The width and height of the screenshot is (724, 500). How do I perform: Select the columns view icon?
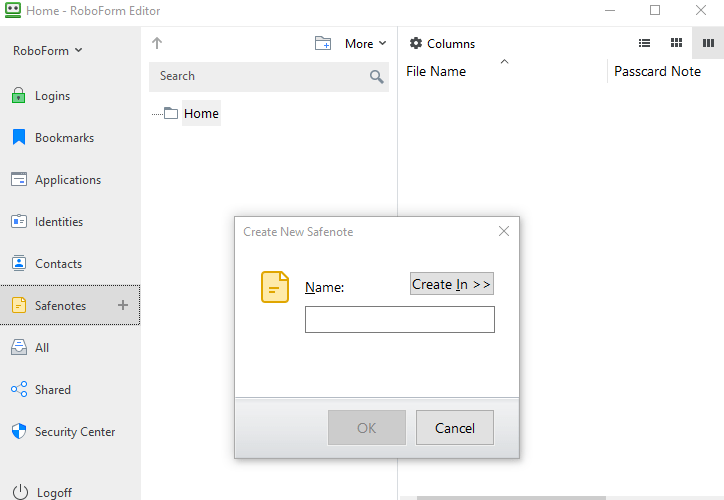pos(708,43)
